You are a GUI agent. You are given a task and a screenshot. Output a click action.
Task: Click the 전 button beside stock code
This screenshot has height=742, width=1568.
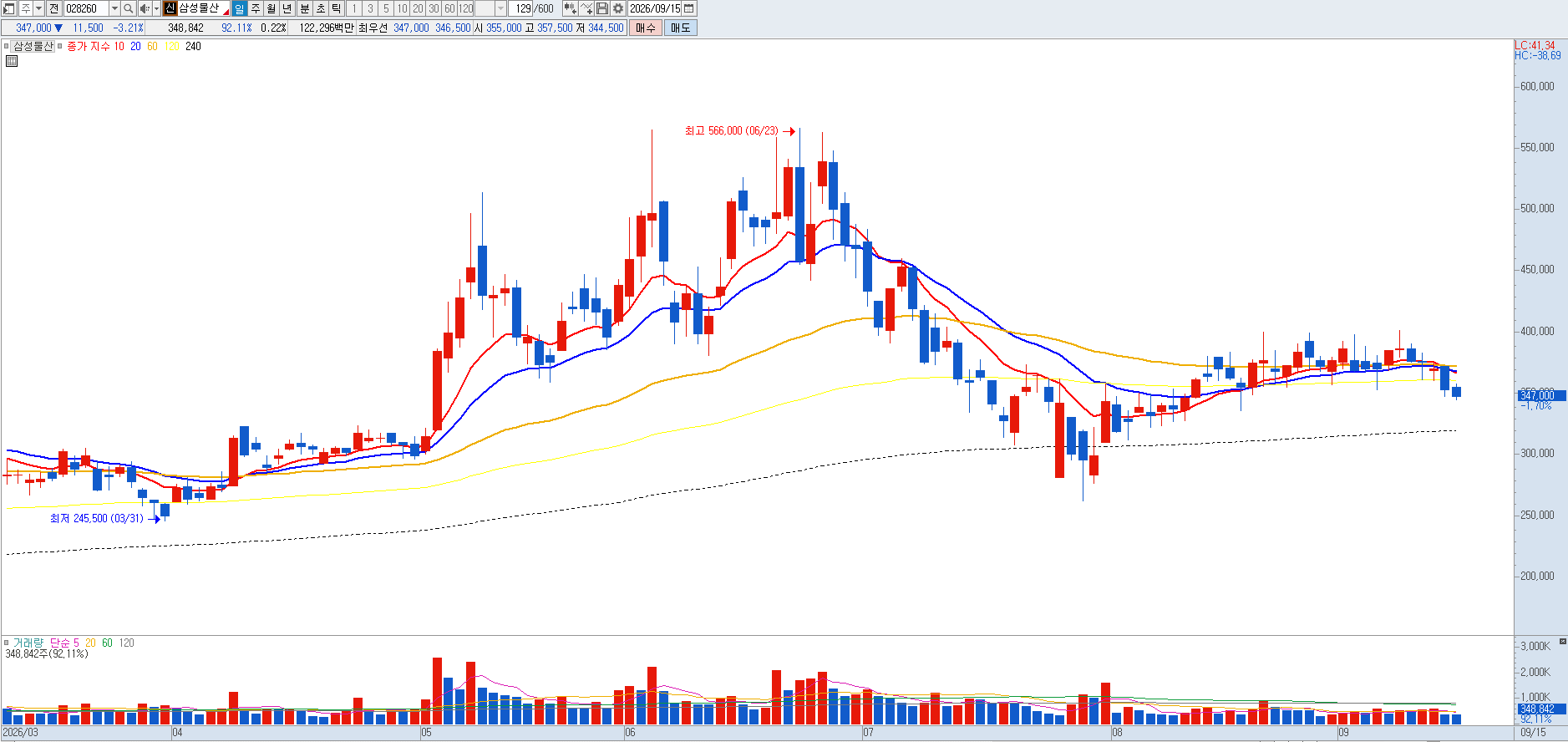pyautogui.click(x=54, y=8)
